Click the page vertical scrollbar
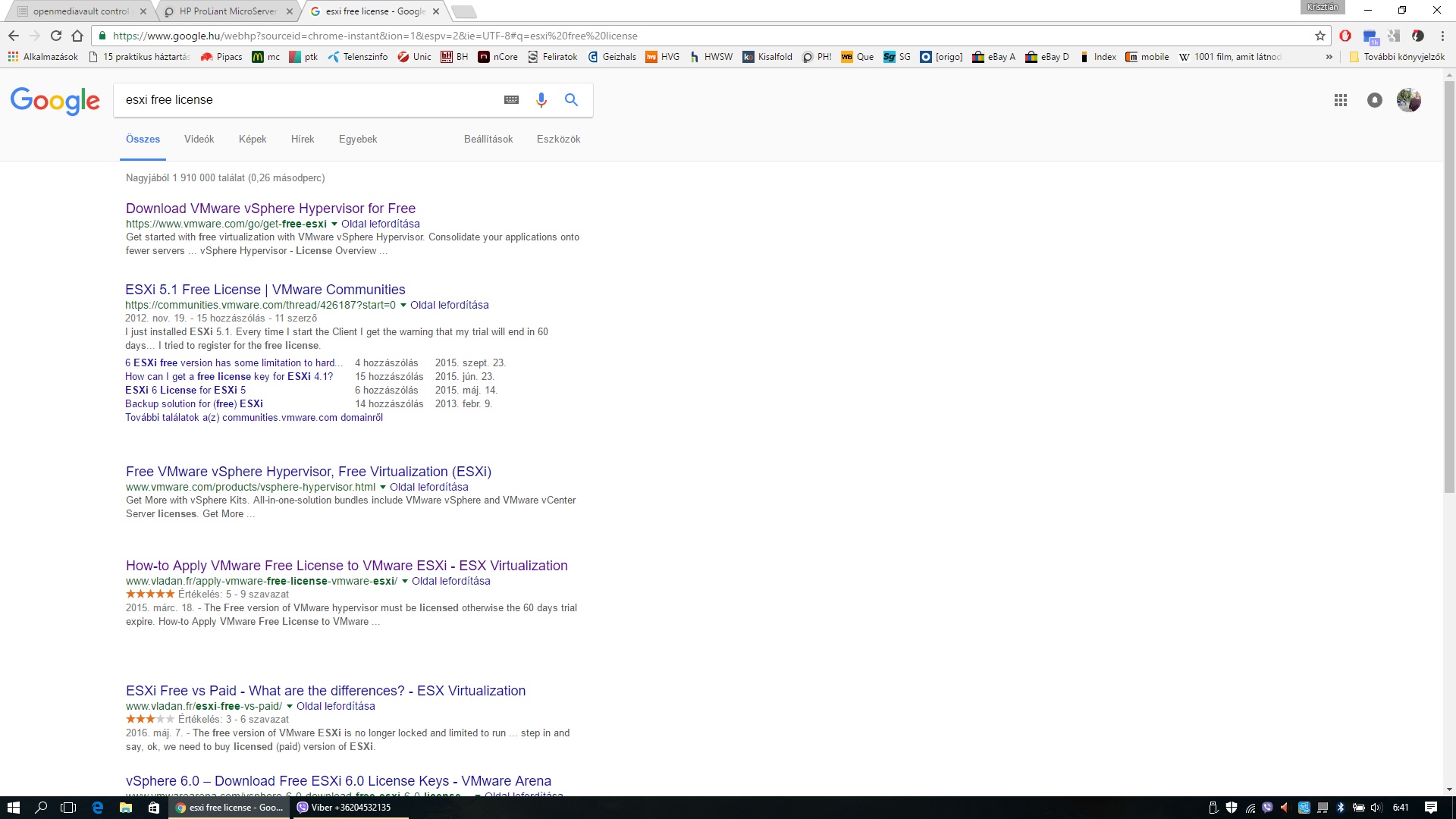The width and height of the screenshot is (1456, 819). pos(1449,288)
